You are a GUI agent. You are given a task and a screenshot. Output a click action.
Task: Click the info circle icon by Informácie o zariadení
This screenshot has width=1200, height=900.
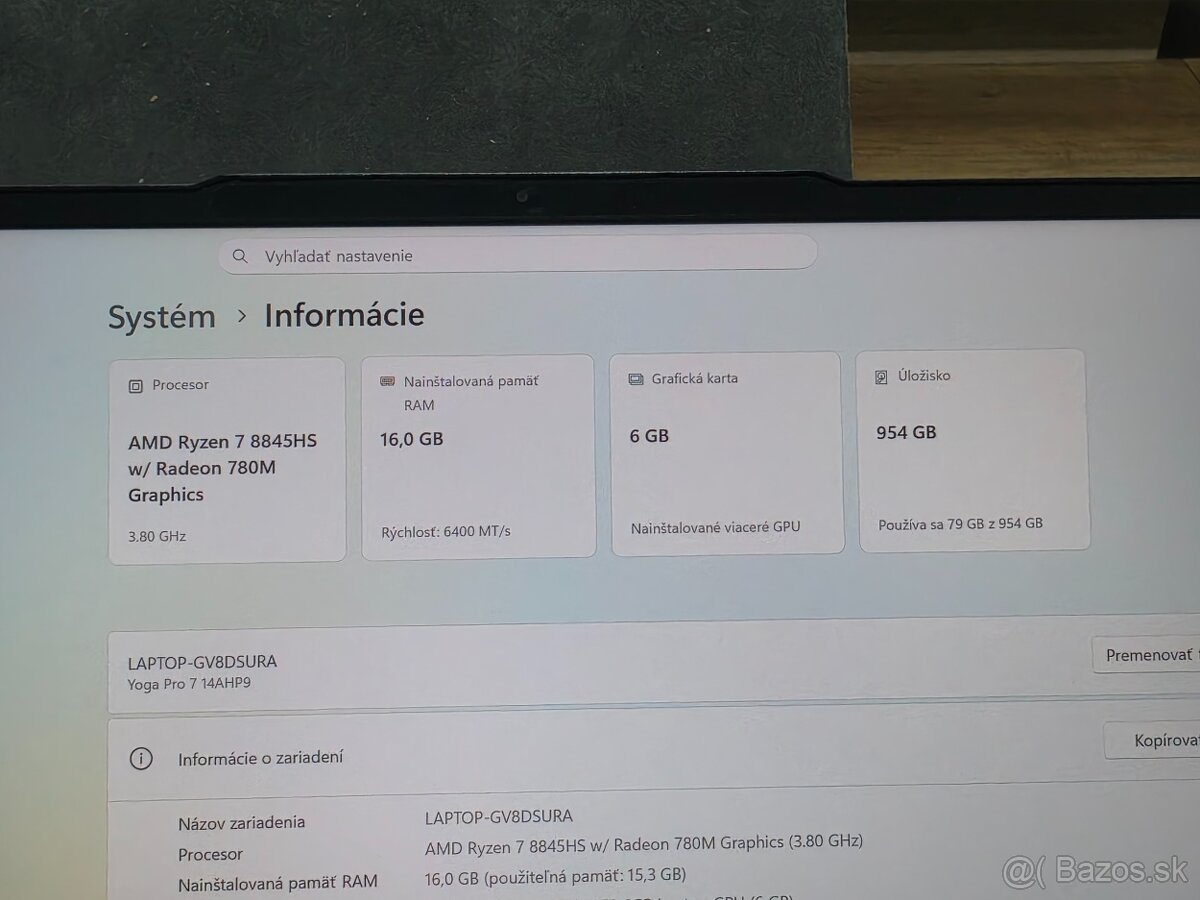pyautogui.click(x=141, y=759)
